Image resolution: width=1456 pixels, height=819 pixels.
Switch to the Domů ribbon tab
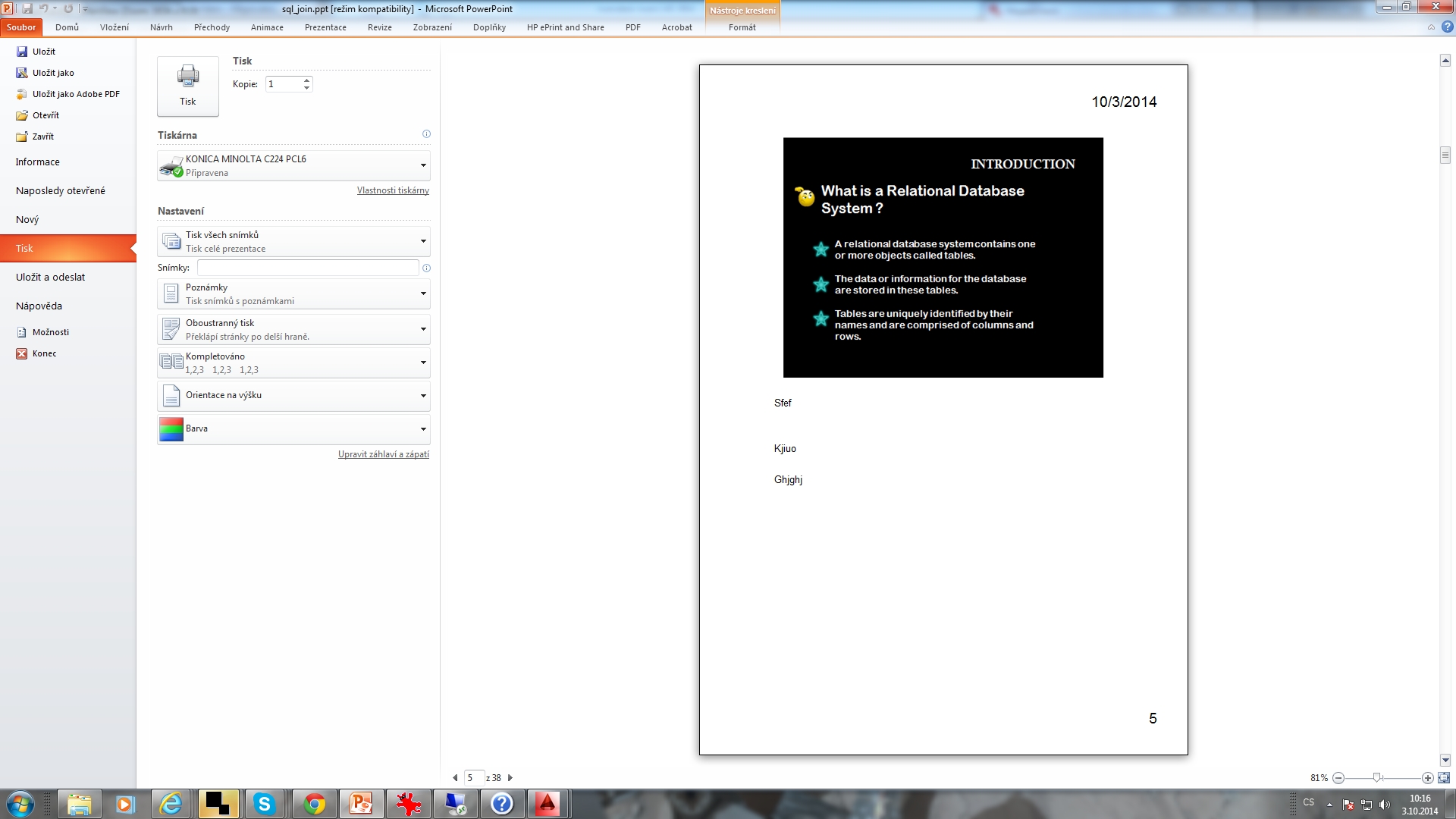pos(67,27)
